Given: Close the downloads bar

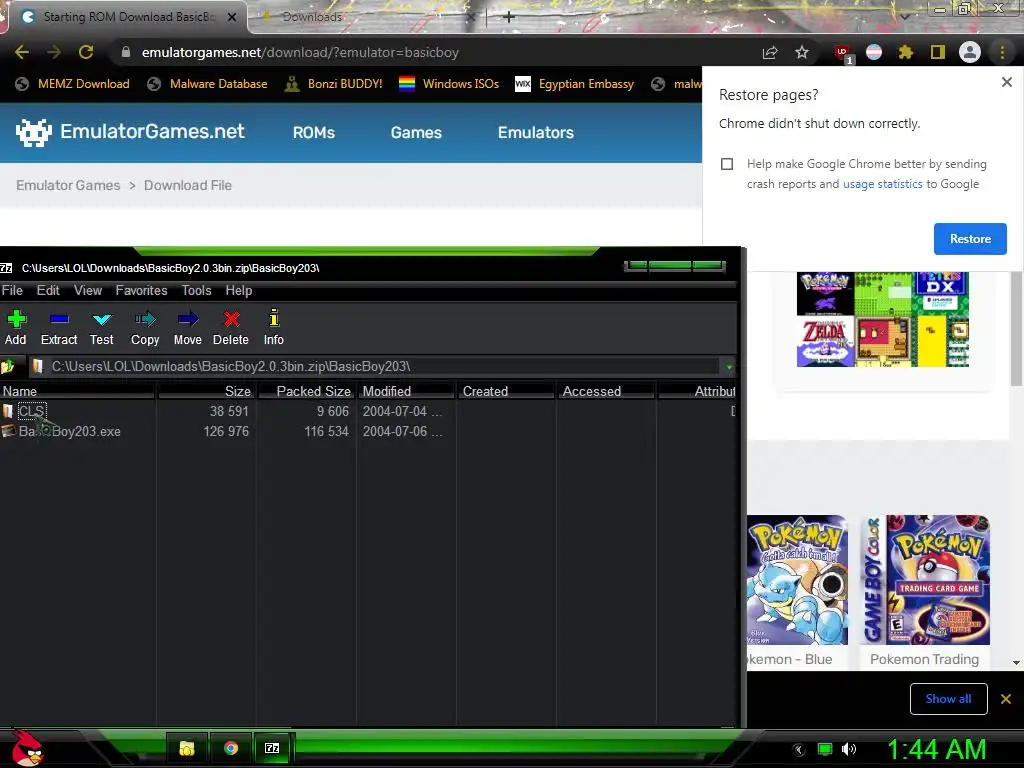Looking at the screenshot, I should click(1006, 699).
